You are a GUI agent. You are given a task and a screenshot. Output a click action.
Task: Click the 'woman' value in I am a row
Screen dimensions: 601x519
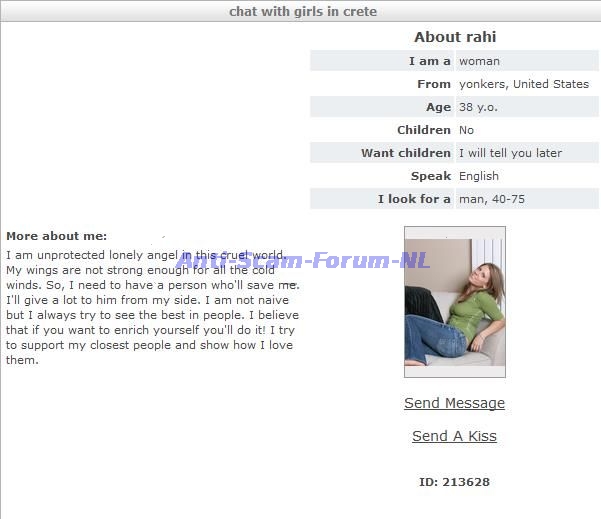tap(479, 61)
